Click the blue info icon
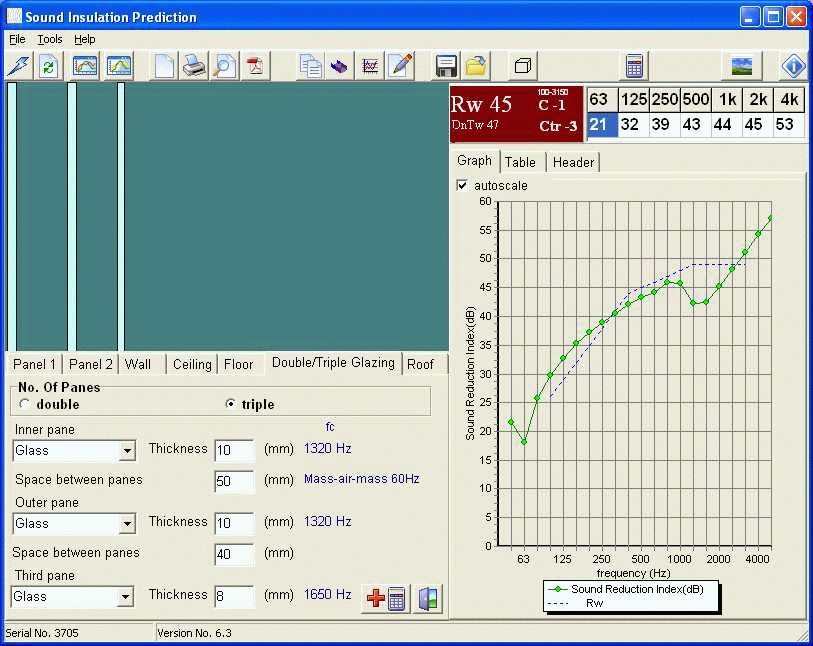Image resolution: width=813 pixels, height=646 pixels. click(793, 66)
